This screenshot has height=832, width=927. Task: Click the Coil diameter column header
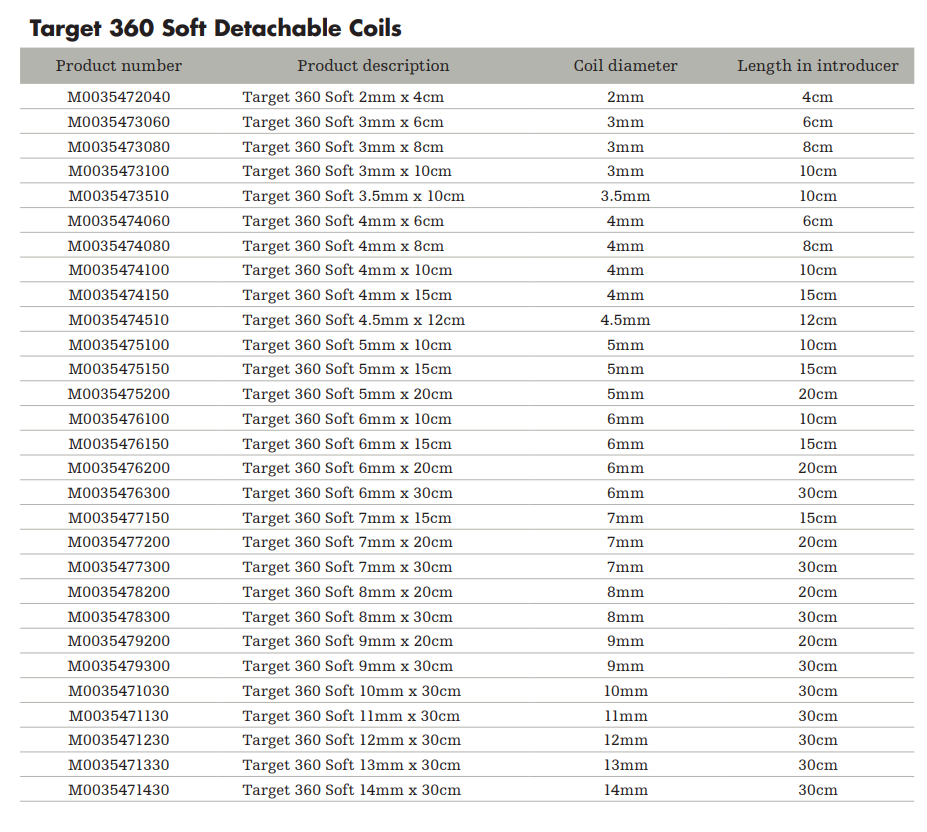pyautogui.click(x=625, y=66)
